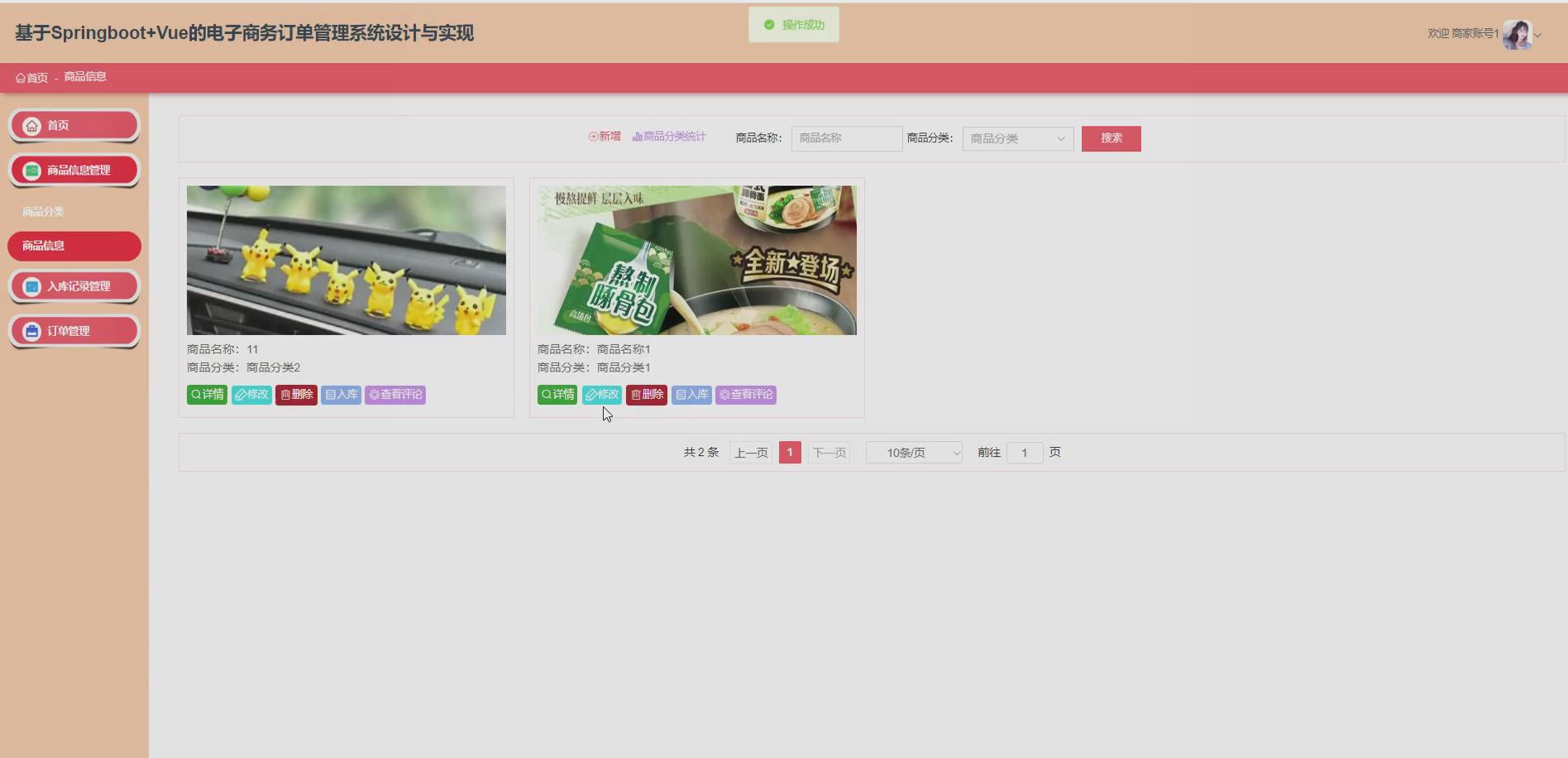This screenshot has width=1568, height=758.
Task: Click 删除 on product 商品名称1
Action: [x=646, y=395]
